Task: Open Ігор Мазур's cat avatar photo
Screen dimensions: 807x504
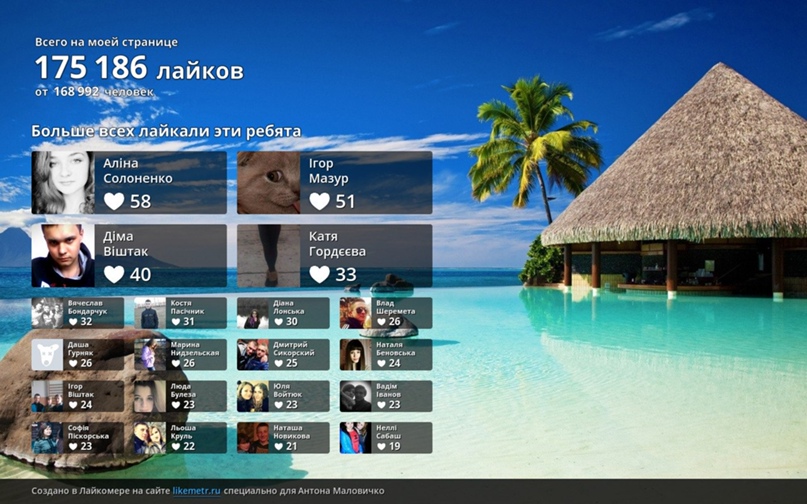Action: [268, 183]
